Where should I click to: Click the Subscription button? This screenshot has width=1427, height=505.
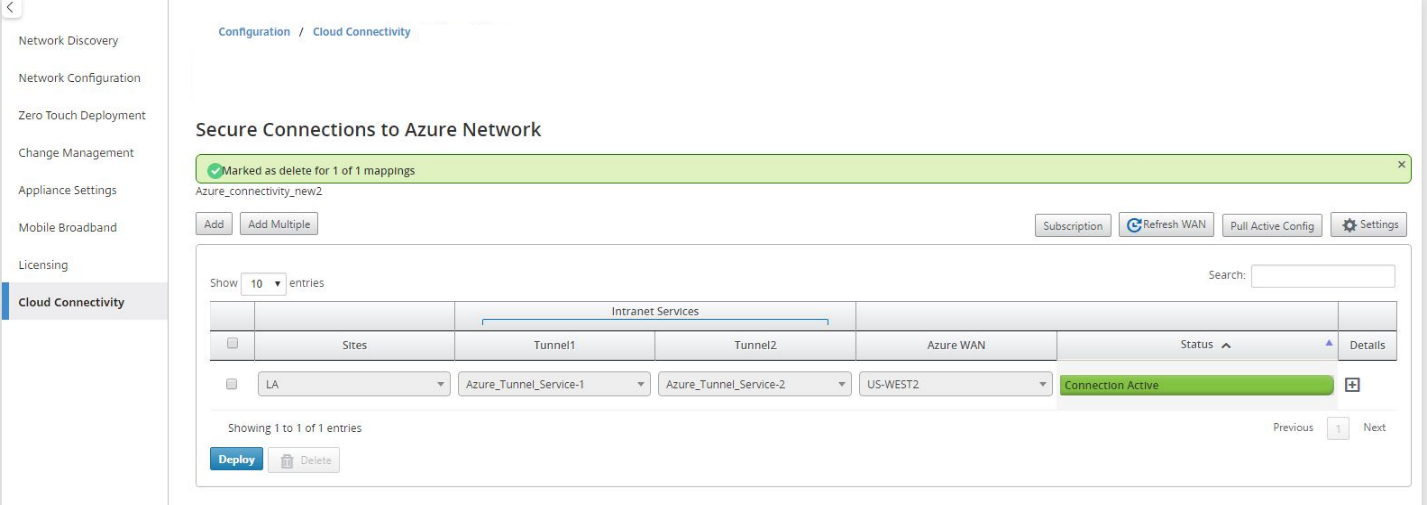(x=1072, y=226)
